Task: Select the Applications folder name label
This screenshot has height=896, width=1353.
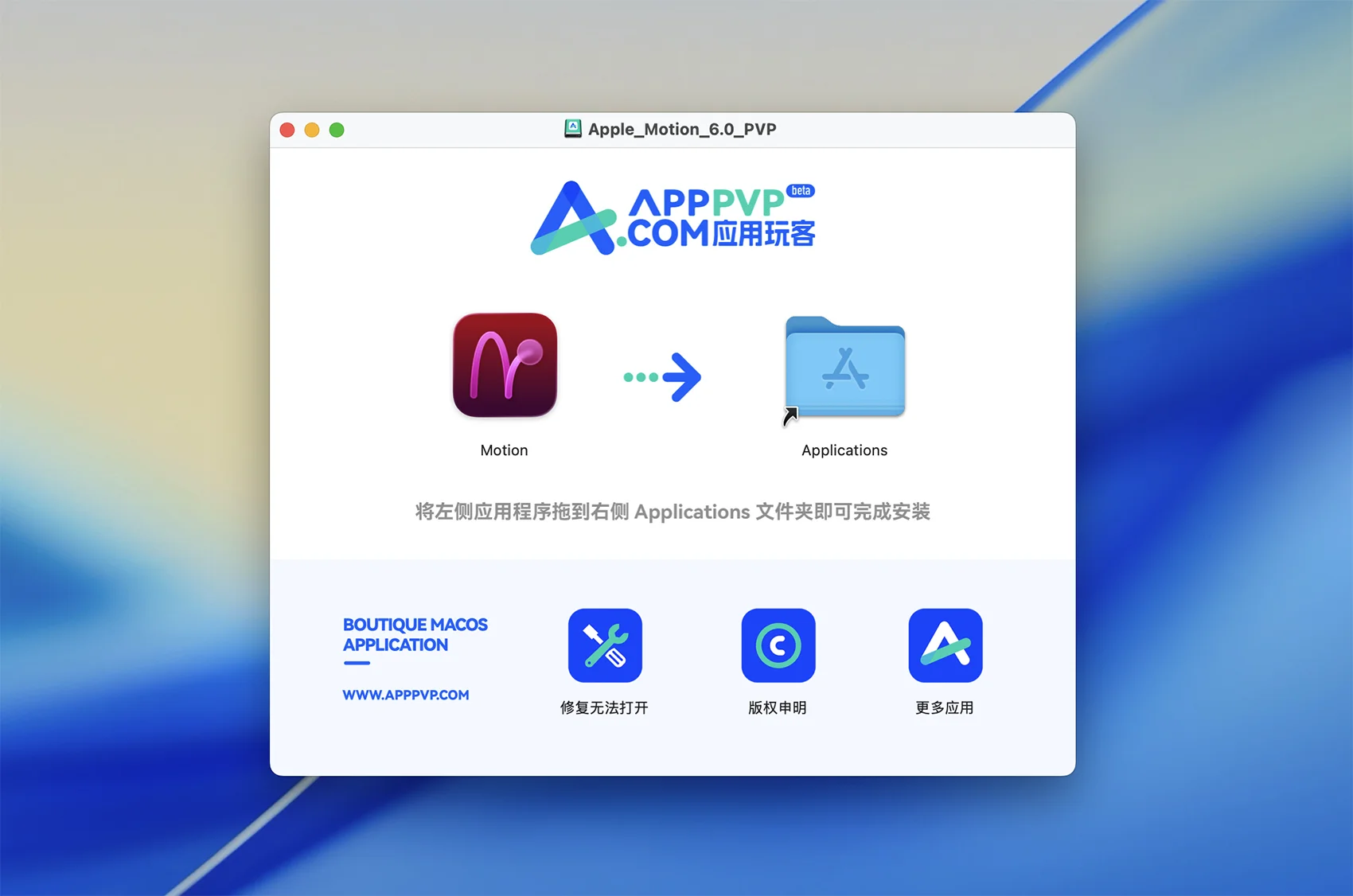Action: (x=844, y=450)
